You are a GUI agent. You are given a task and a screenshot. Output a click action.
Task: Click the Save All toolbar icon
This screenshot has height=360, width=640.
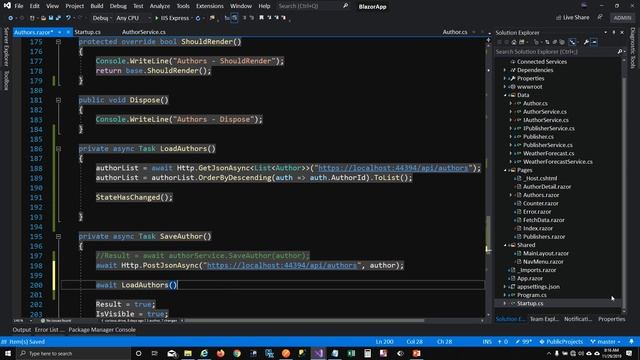click(58, 18)
